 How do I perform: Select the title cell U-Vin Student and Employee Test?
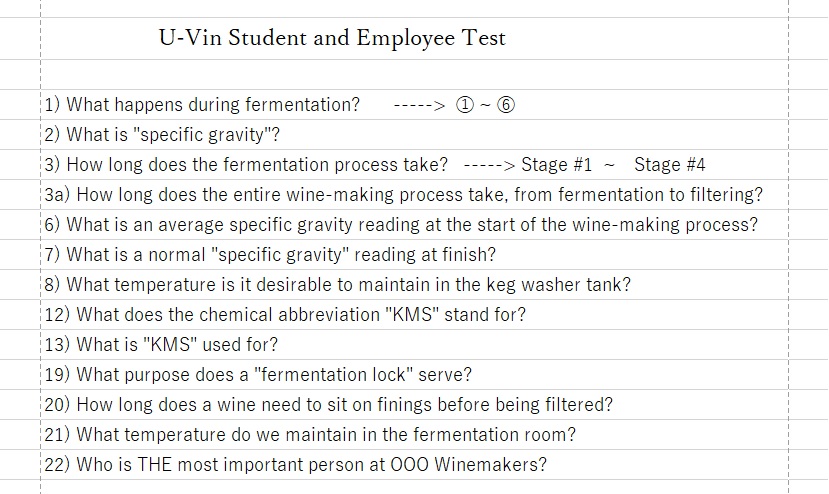pyautogui.click(x=332, y=38)
